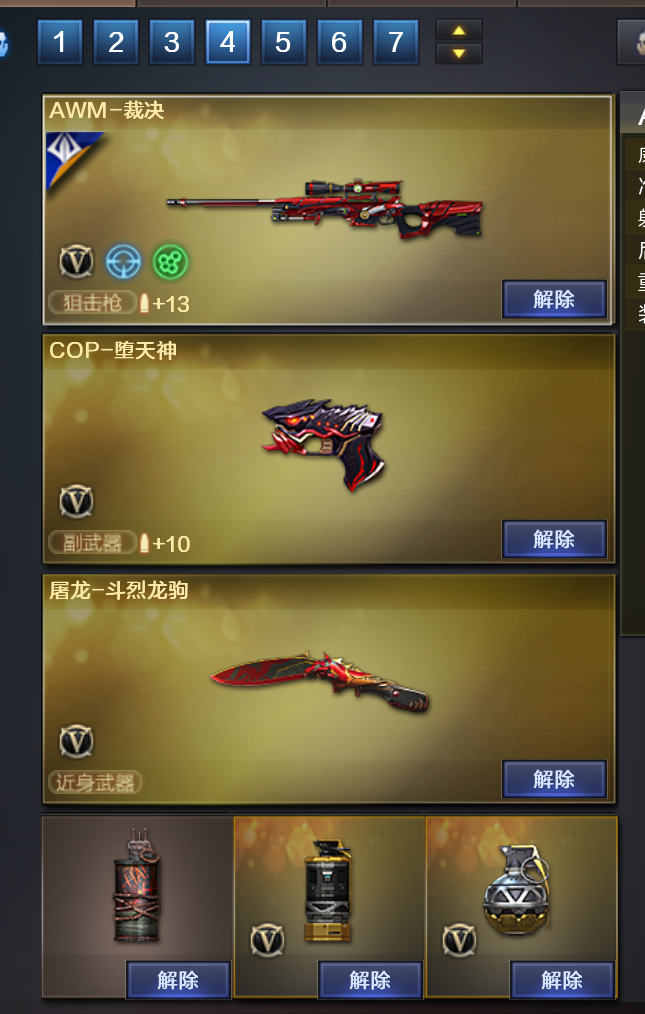645x1014 pixels.
Task: Click the V badge on the smoke canister
Action: coord(267,940)
